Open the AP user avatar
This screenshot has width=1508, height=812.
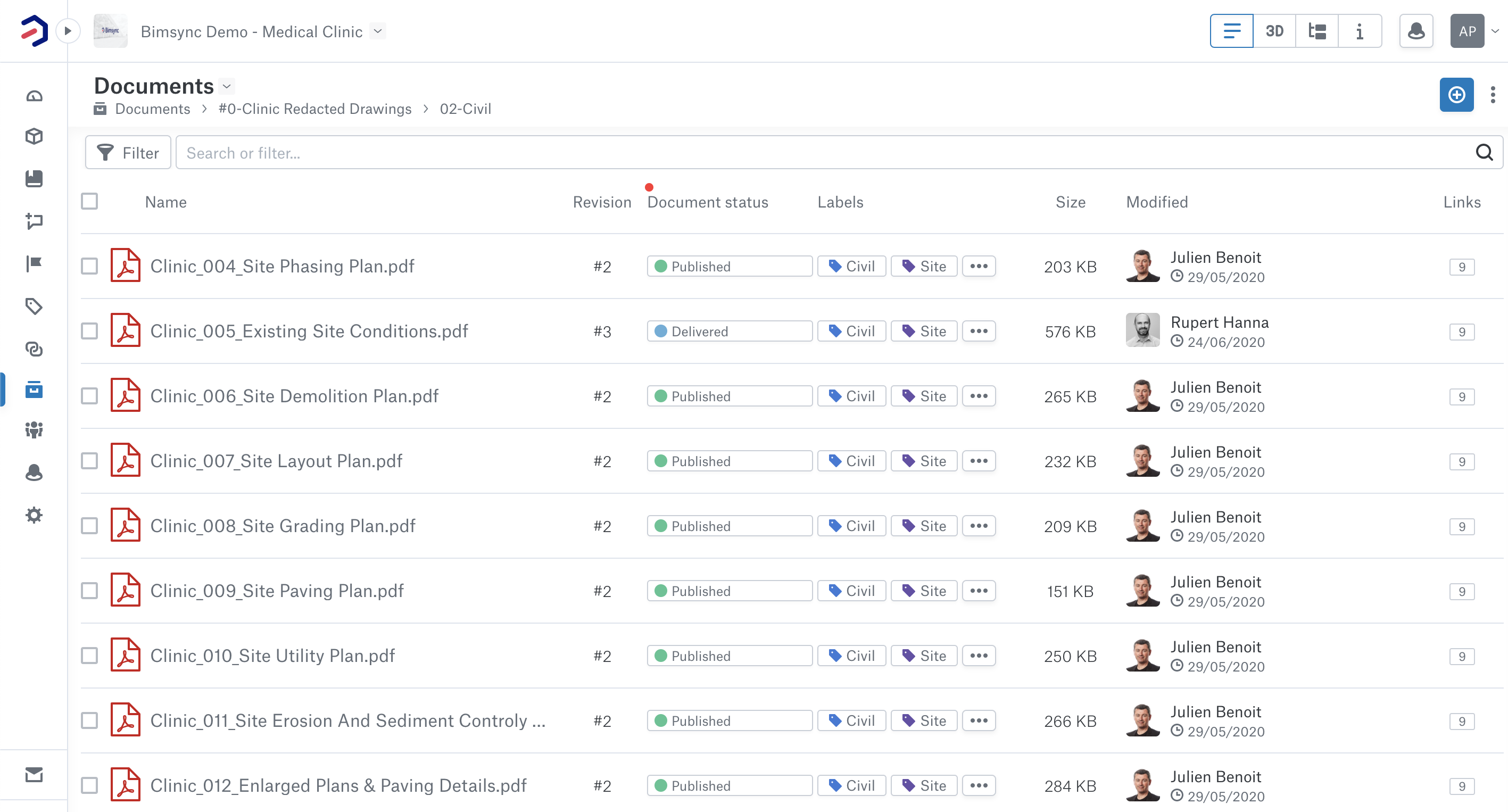(1467, 31)
